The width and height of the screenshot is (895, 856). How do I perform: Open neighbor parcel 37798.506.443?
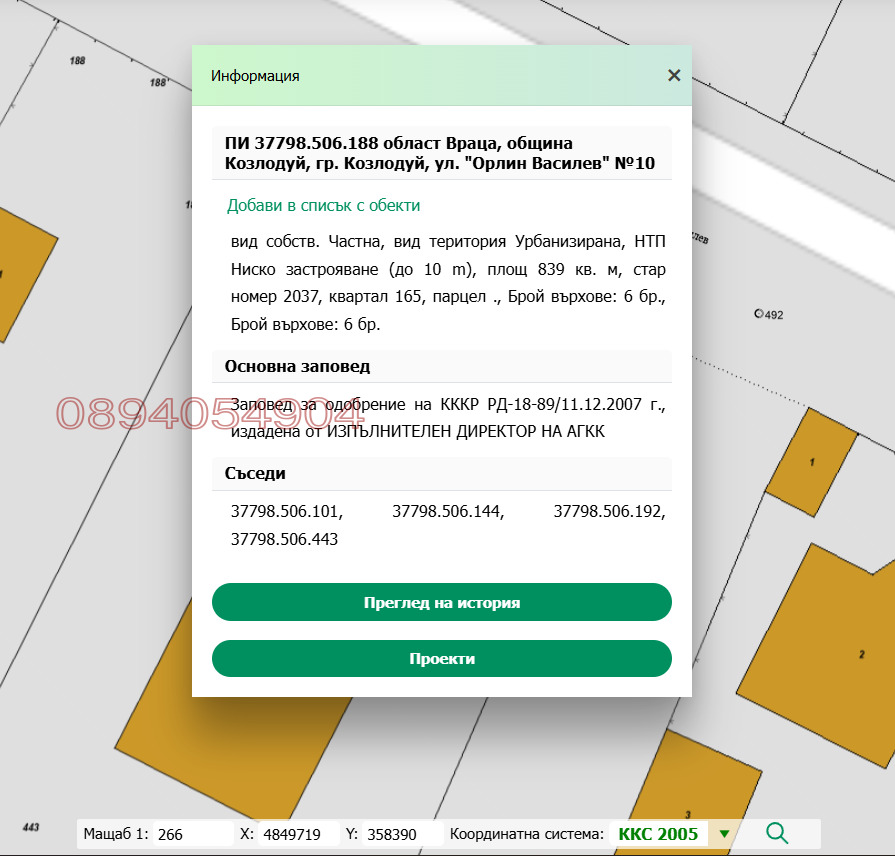[x=285, y=539]
